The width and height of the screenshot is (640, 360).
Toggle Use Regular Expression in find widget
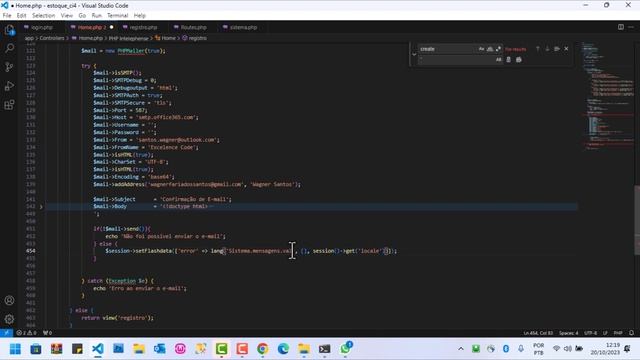point(498,49)
